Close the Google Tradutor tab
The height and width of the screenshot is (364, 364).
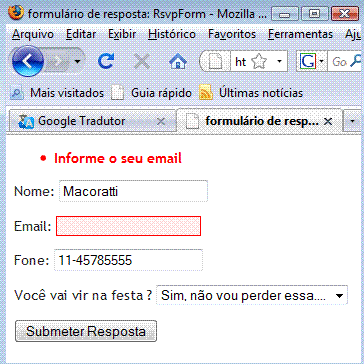161,122
